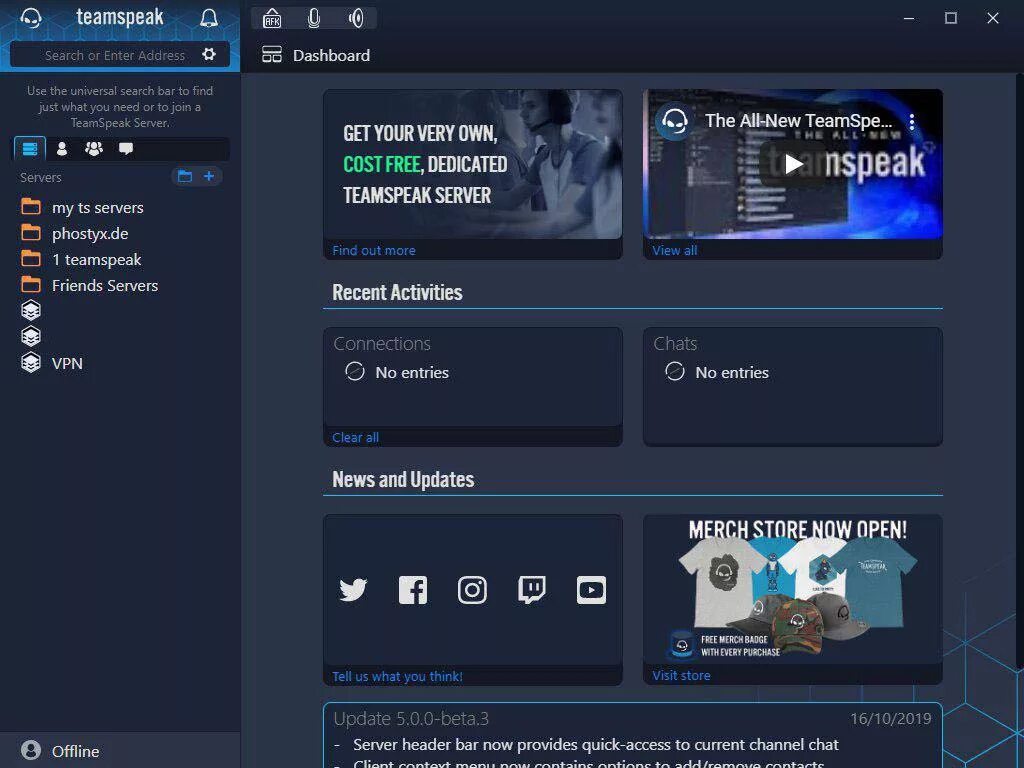Viewport: 1024px width, 768px height.
Task: Click the Offline status avatar icon
Action: pos(31,750)
